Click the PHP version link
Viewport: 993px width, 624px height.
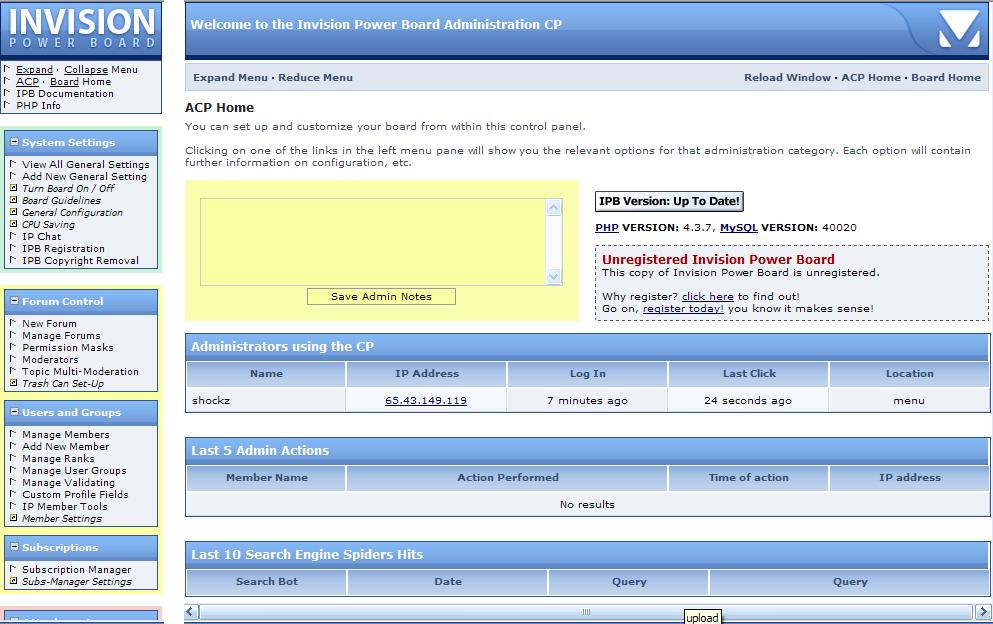(607, 227)
